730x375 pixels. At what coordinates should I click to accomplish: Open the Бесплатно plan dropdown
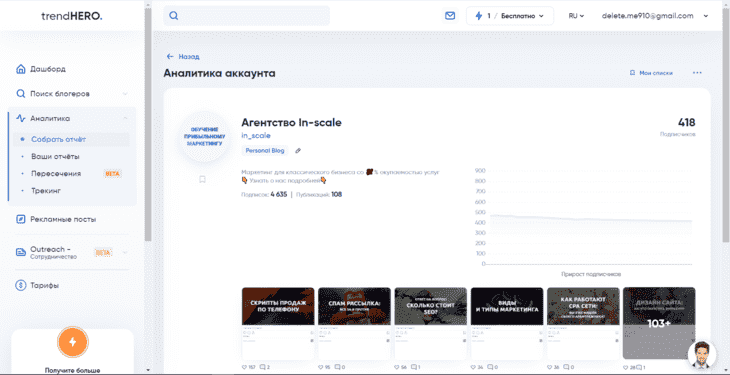click(510, 16)
